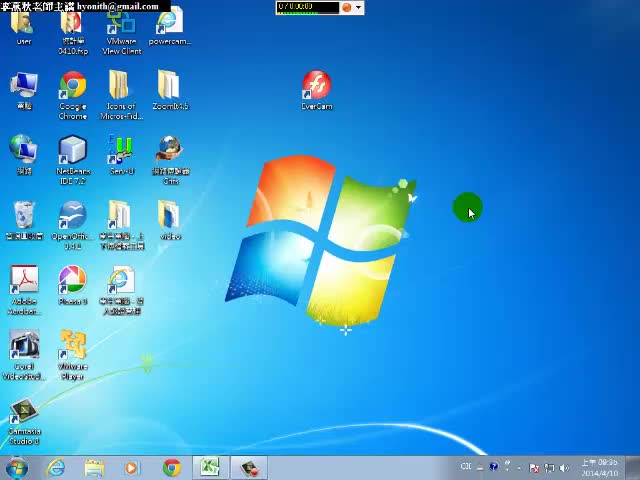
Task: Click the orange record button
Action: pos(347,7)
